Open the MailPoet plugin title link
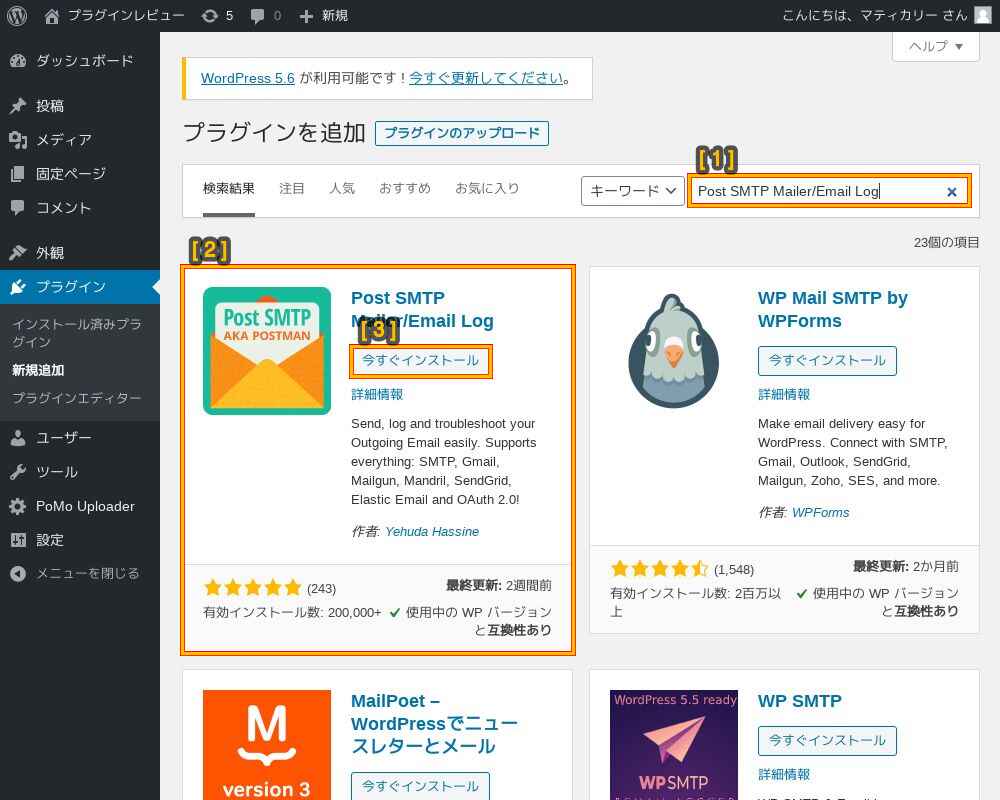 (x=434, y=723)
